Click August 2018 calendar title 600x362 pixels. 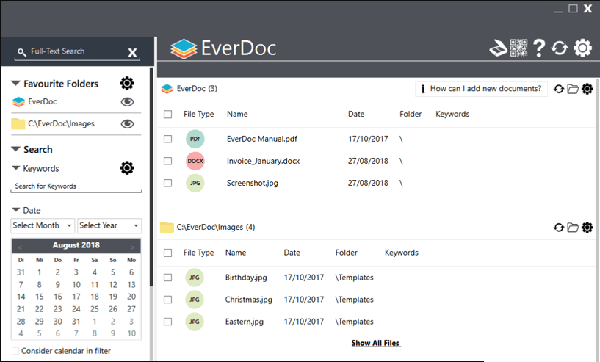[76, 245]
